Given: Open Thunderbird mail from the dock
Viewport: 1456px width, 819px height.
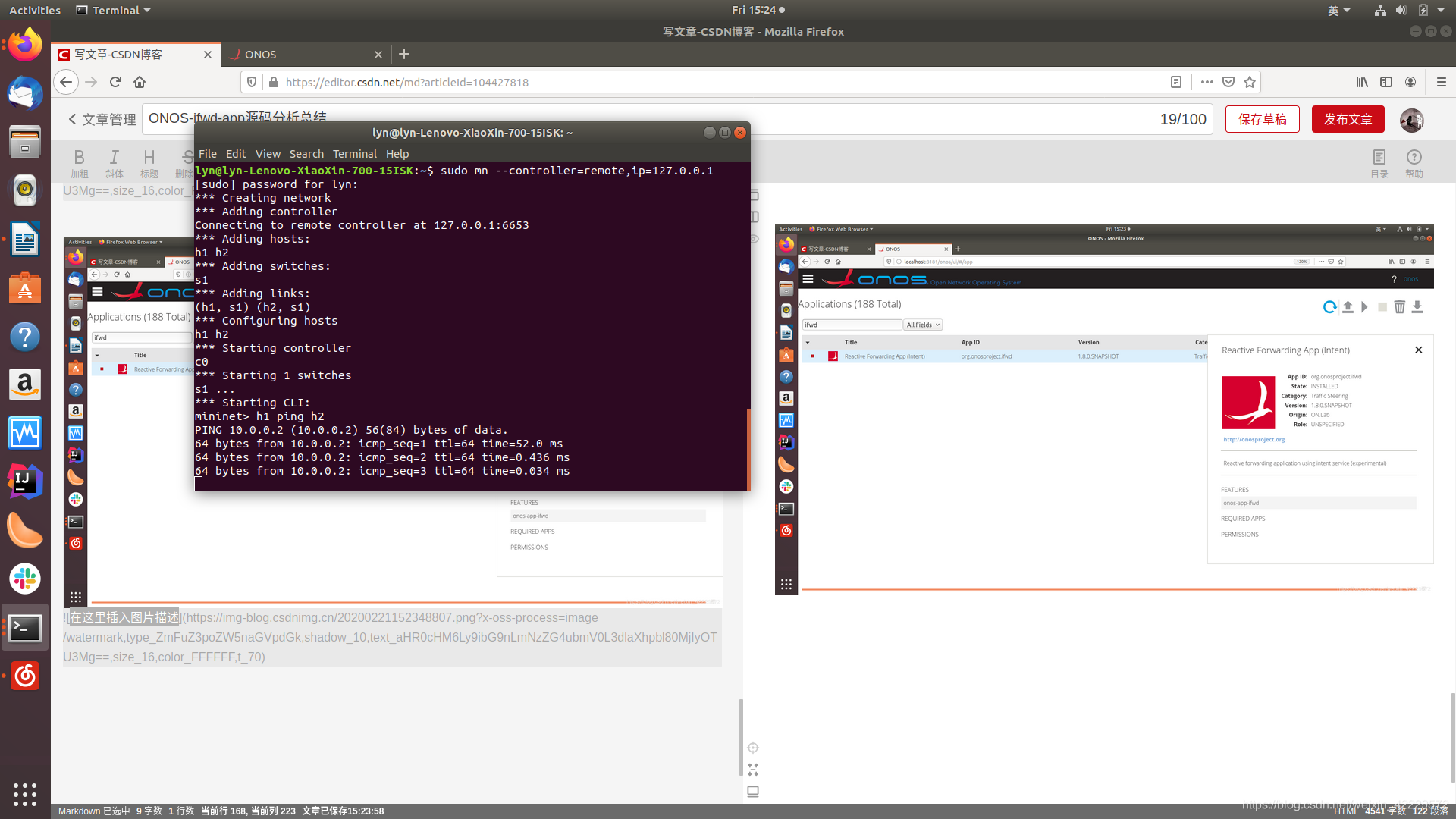Looking at the screenshot, I should click(25, 93).
